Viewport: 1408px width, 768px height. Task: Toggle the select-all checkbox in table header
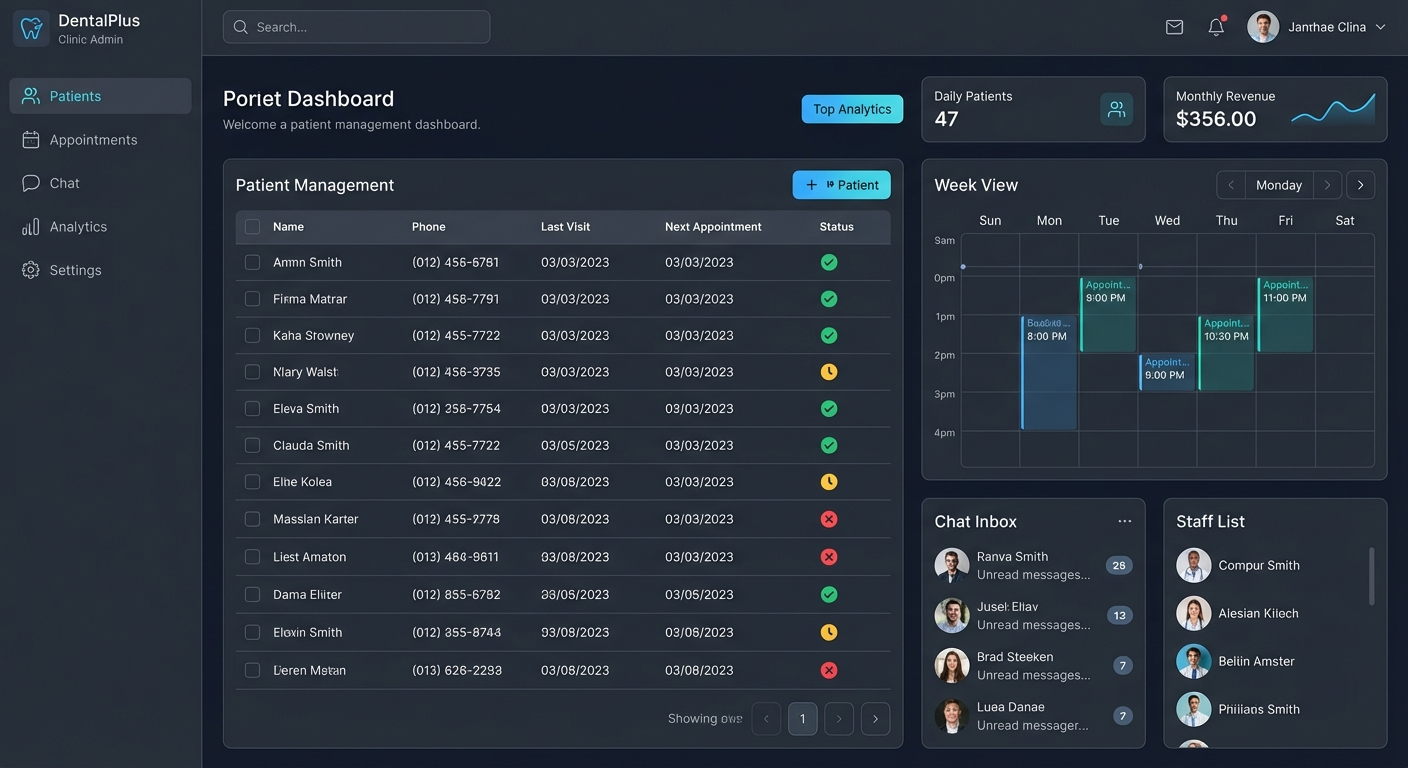252,227
